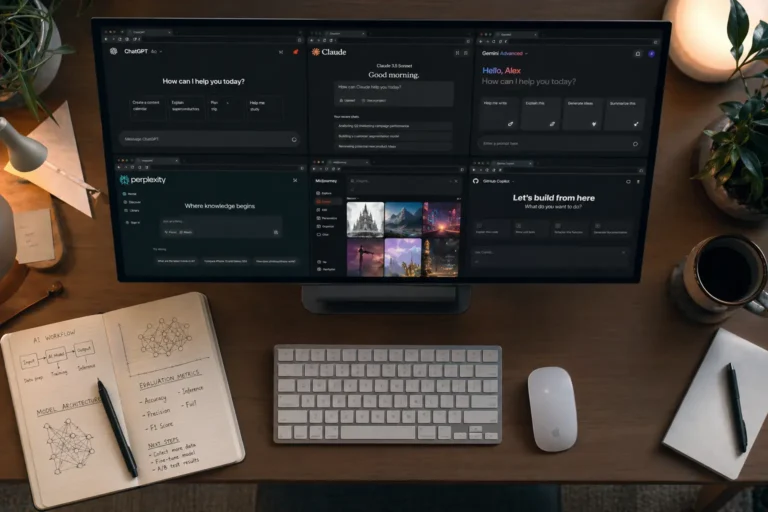
Task: Click the Perplexity logo
Action: (143, 180)
